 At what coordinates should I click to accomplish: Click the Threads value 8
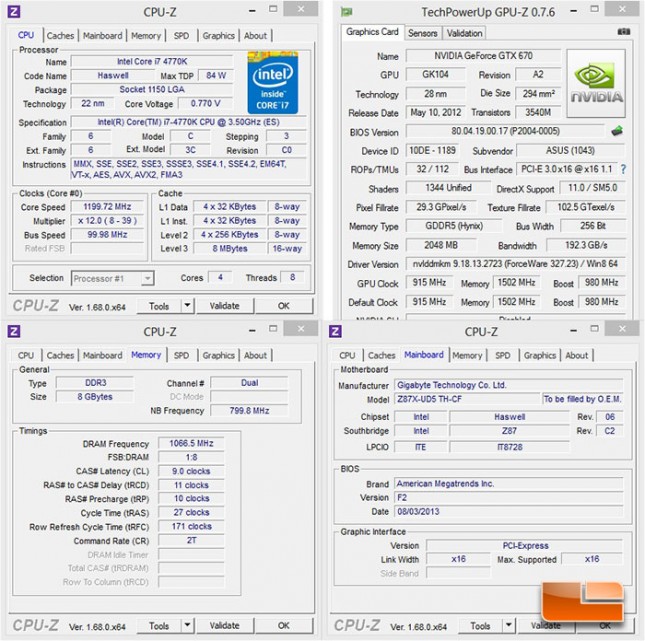pyautogui.click(x=292, y=277)
